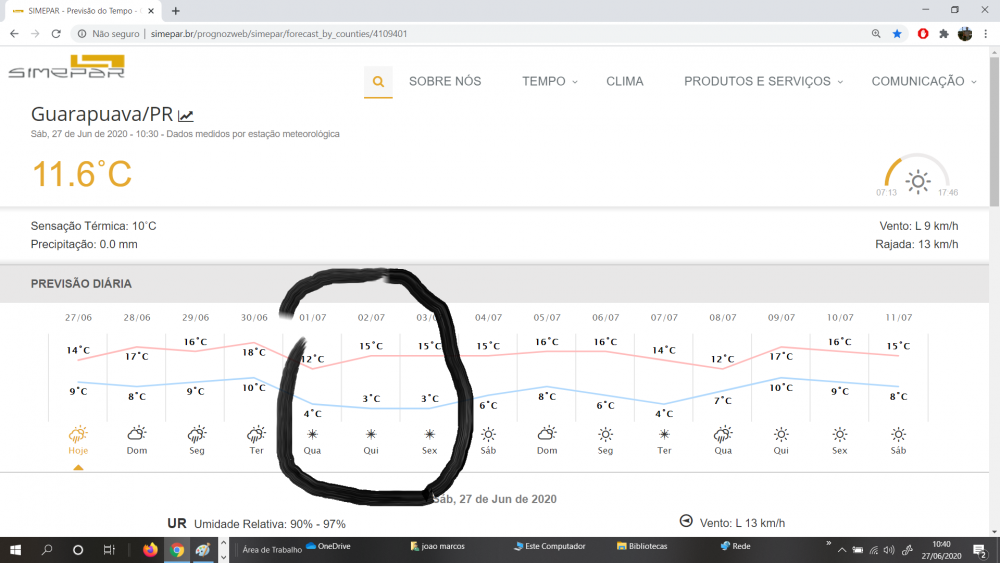The height and width of the screenshot is (563, 1000).
Task: Bookmark page with the star icon
Action: [897, 33]
